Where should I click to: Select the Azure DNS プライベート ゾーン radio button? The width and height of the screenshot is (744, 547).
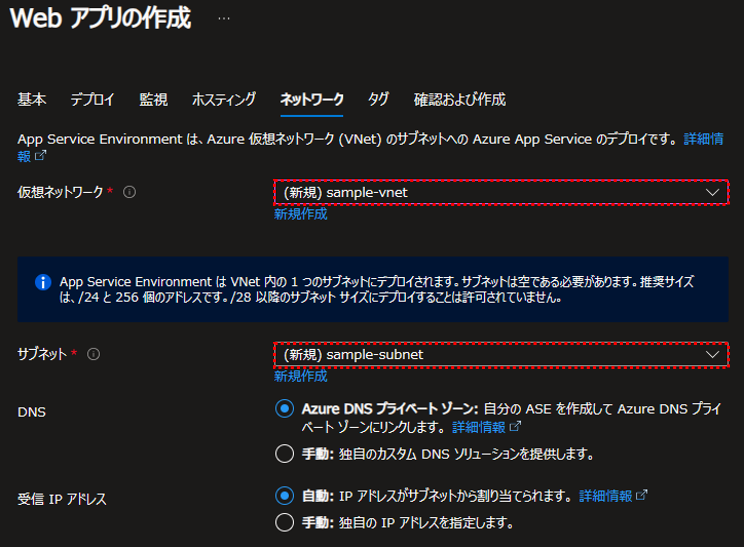tap(284, 409)
